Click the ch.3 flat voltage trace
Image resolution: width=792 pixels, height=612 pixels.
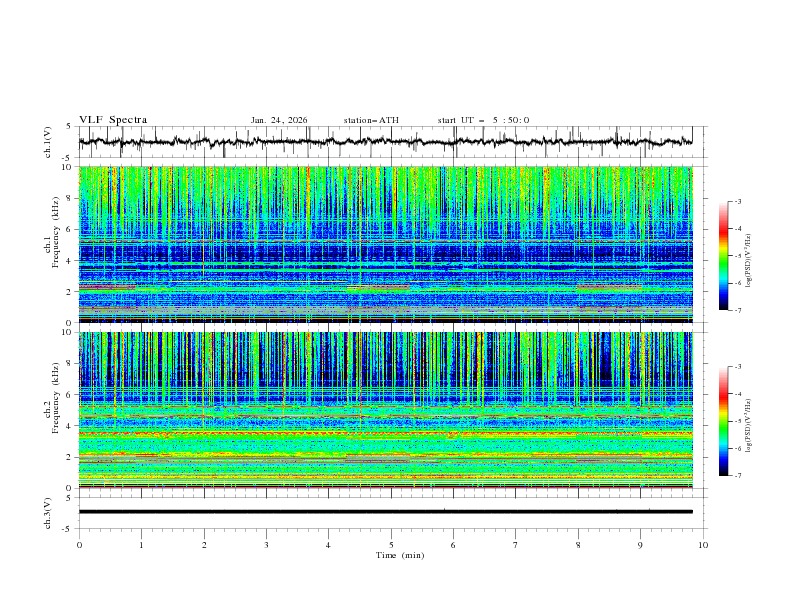[385, 512]
